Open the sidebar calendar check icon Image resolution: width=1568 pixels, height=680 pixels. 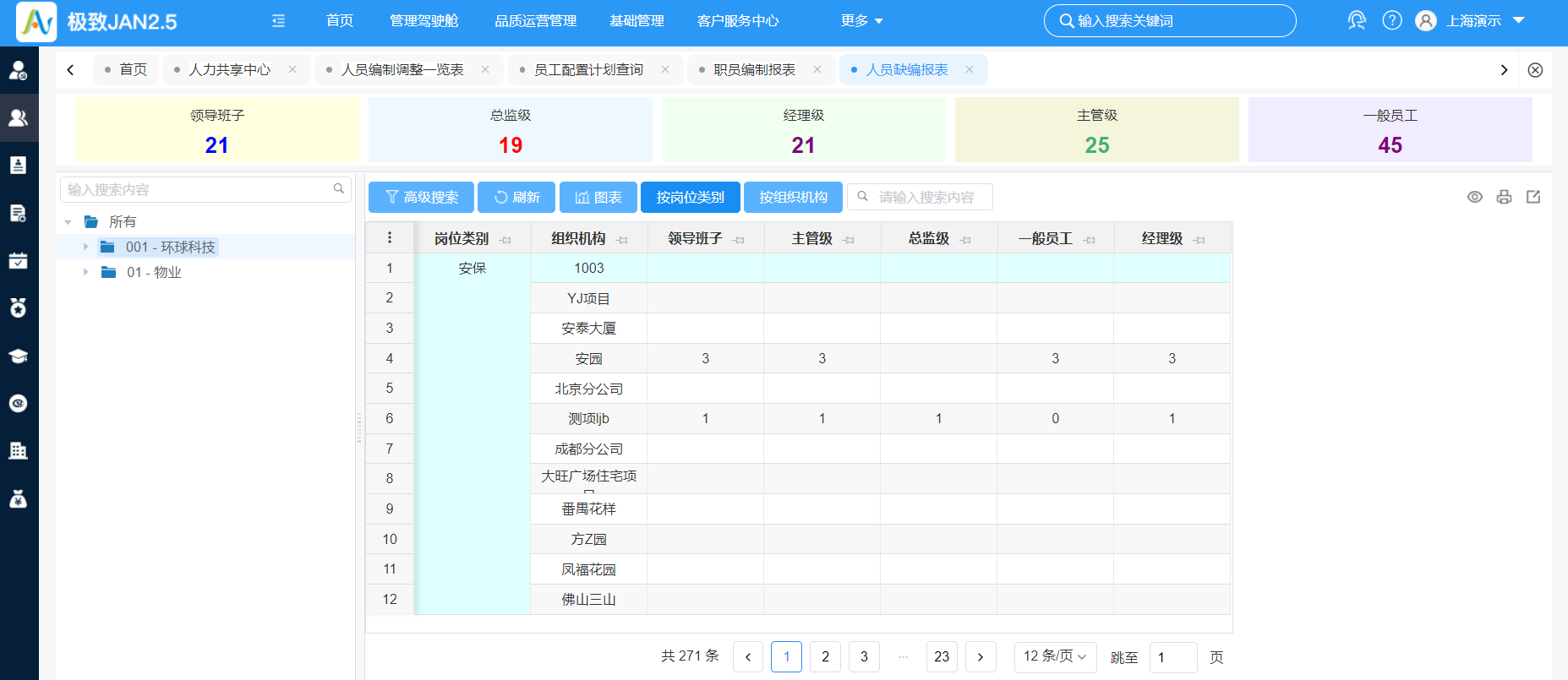pyautogui.click(x=18, y=260)
